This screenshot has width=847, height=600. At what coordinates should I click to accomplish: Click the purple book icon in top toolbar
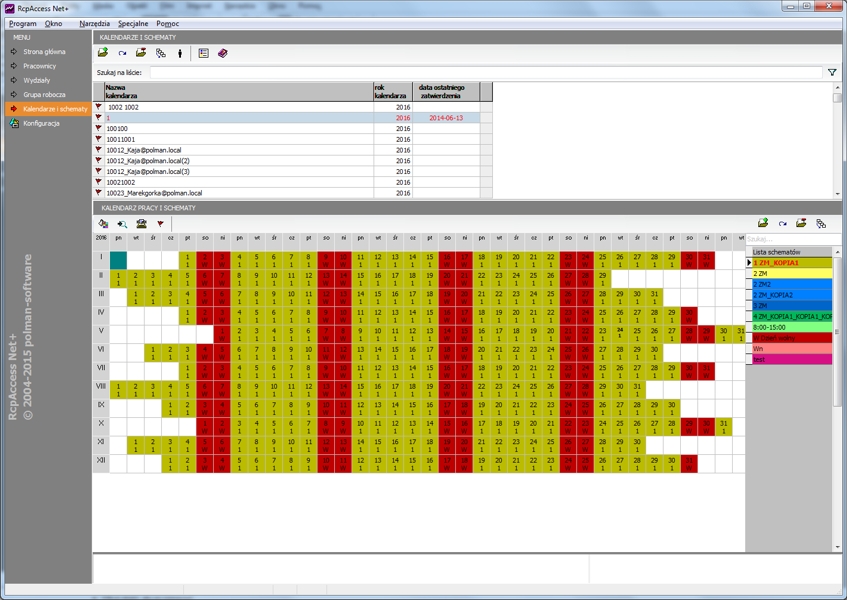(x=222, y=53)
